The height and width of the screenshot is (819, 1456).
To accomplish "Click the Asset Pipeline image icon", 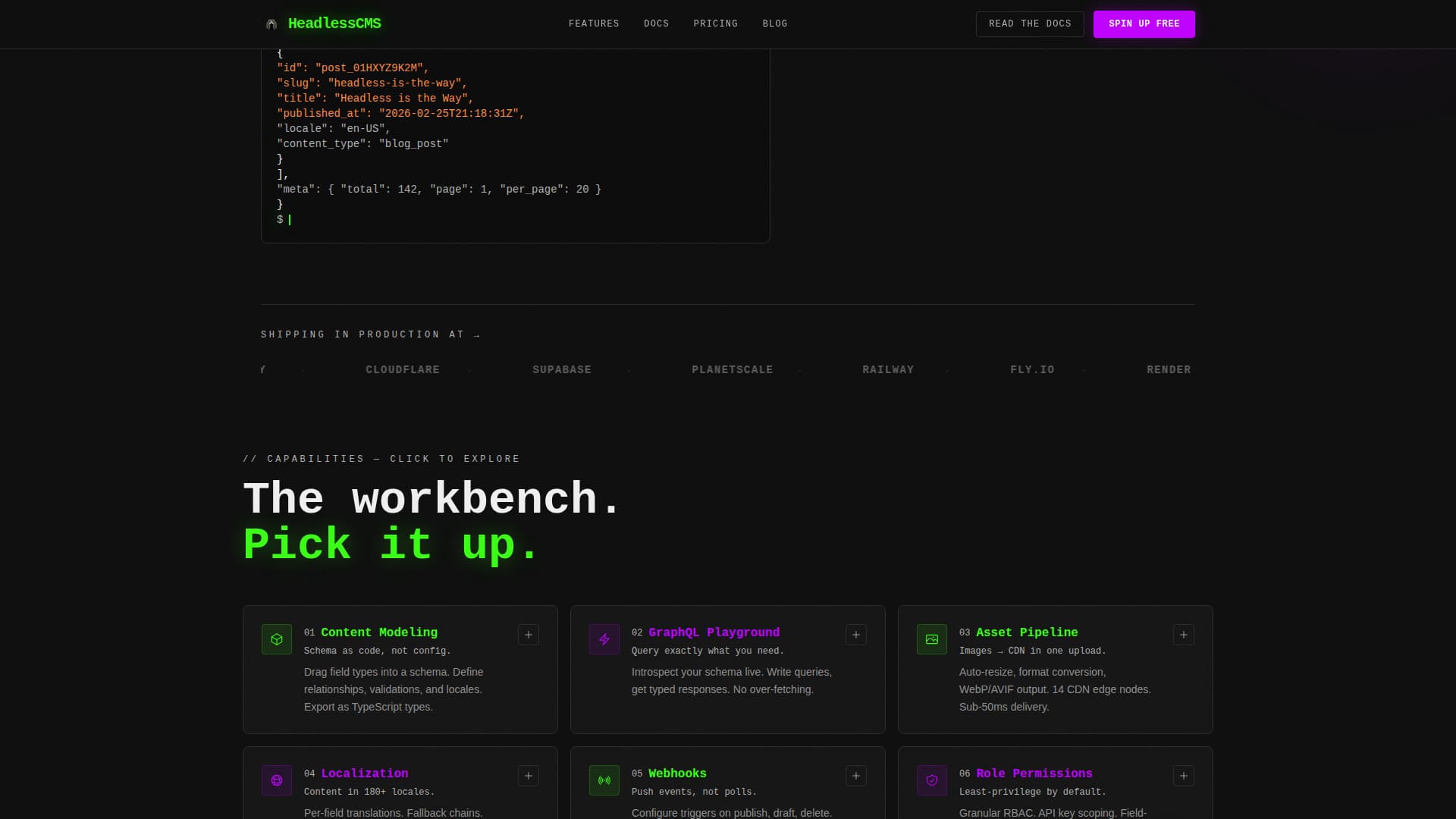I will point(932,639).
